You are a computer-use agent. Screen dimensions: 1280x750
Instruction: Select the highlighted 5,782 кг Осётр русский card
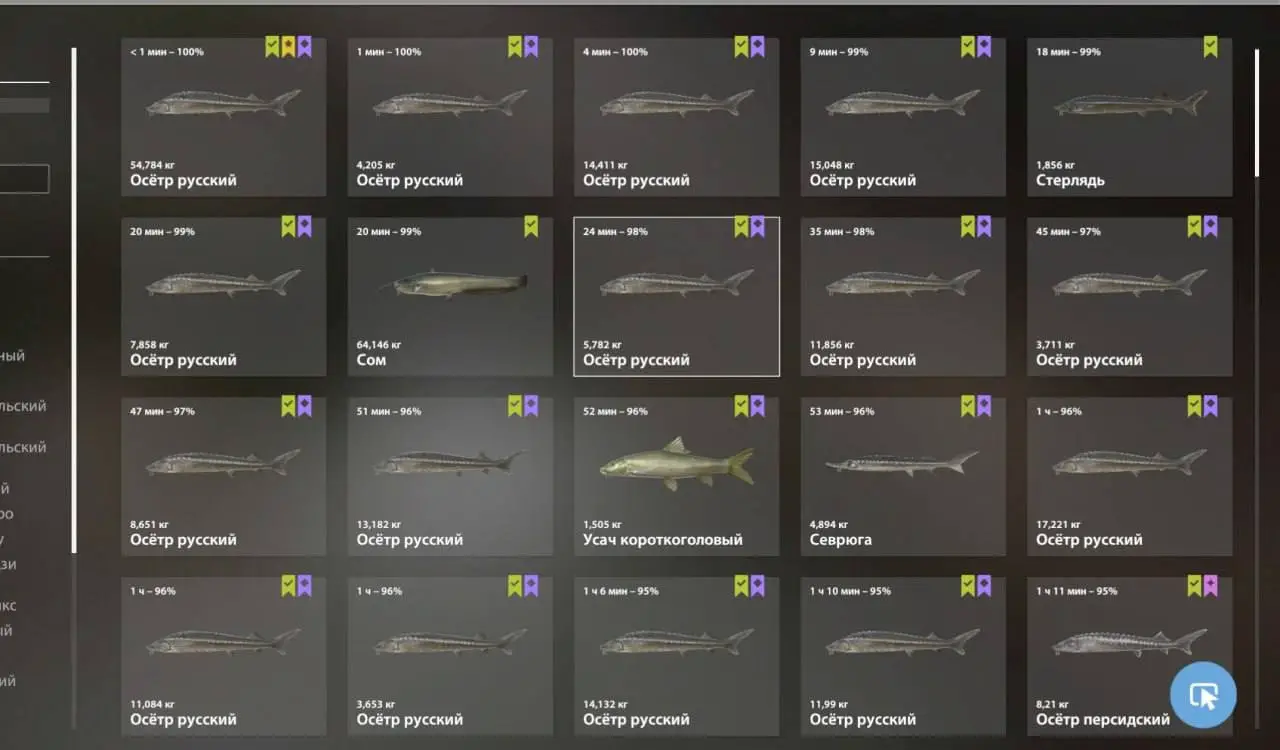[x=677, y=296]
